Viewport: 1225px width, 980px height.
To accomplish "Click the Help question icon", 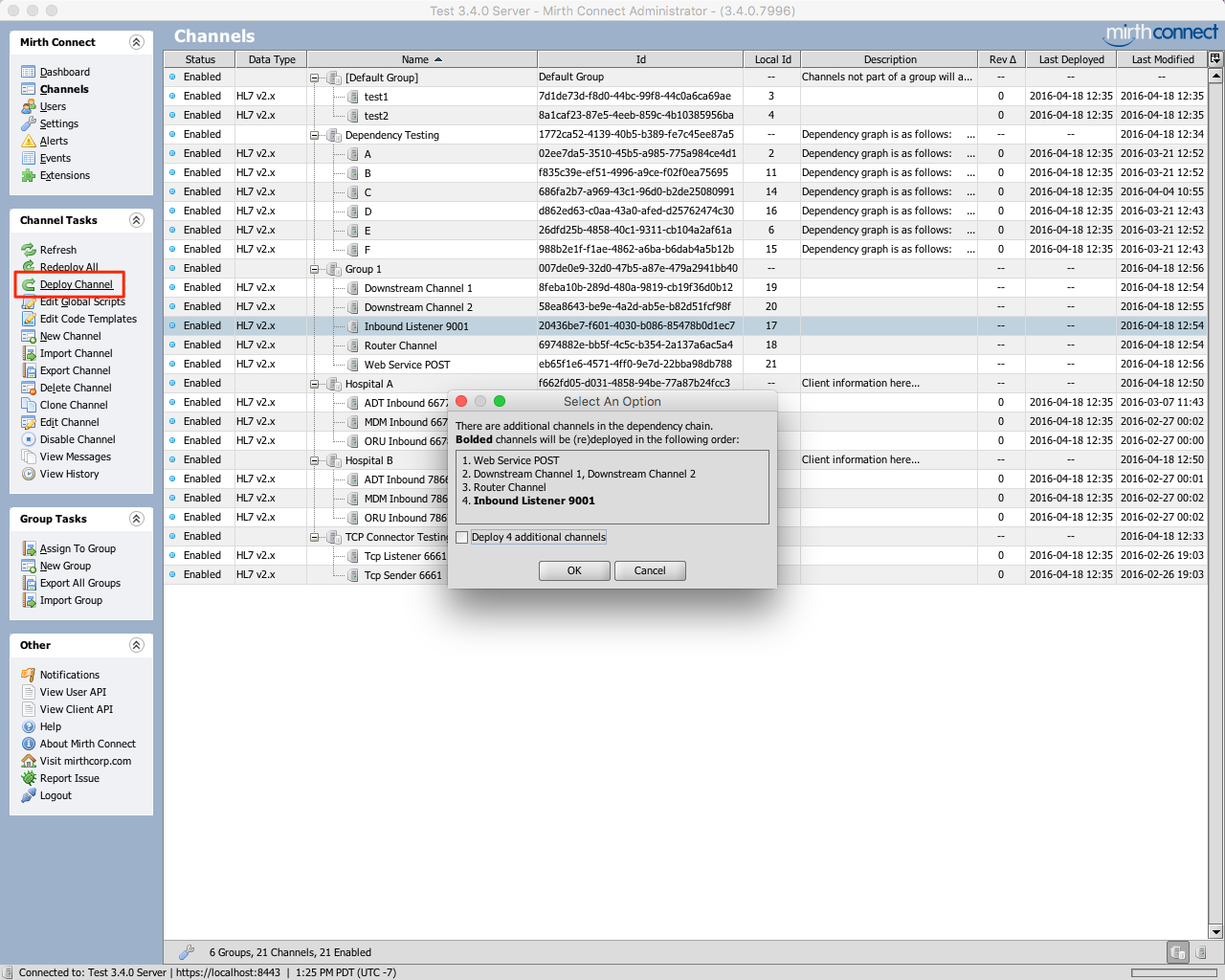I will pyautogui.click(x=29, y=726).
